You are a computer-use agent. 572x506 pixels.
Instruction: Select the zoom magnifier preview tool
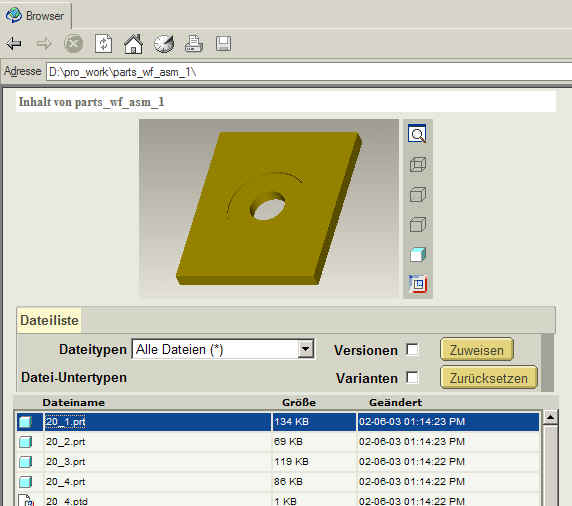pyautogui.click(x=417, y=134)
